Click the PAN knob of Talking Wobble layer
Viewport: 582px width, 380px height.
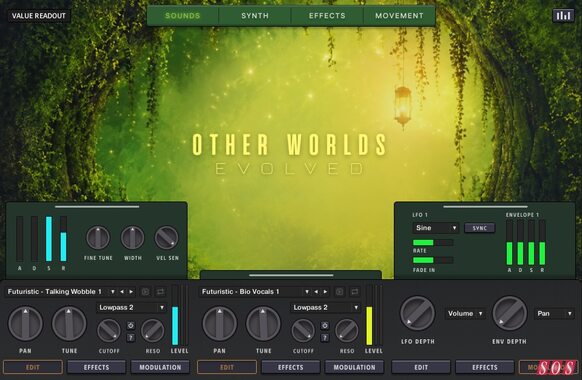point(25,324)
